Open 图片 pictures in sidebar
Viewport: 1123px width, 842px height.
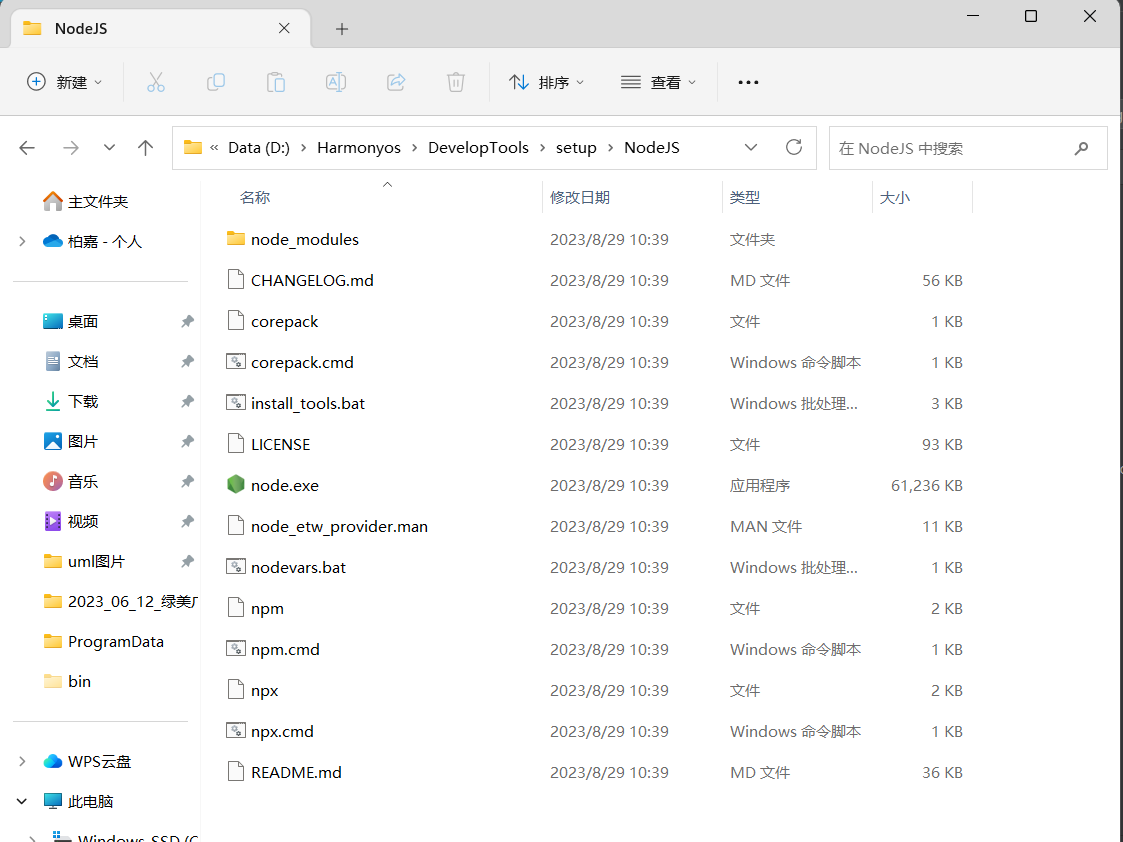click(x=71, y=442)
